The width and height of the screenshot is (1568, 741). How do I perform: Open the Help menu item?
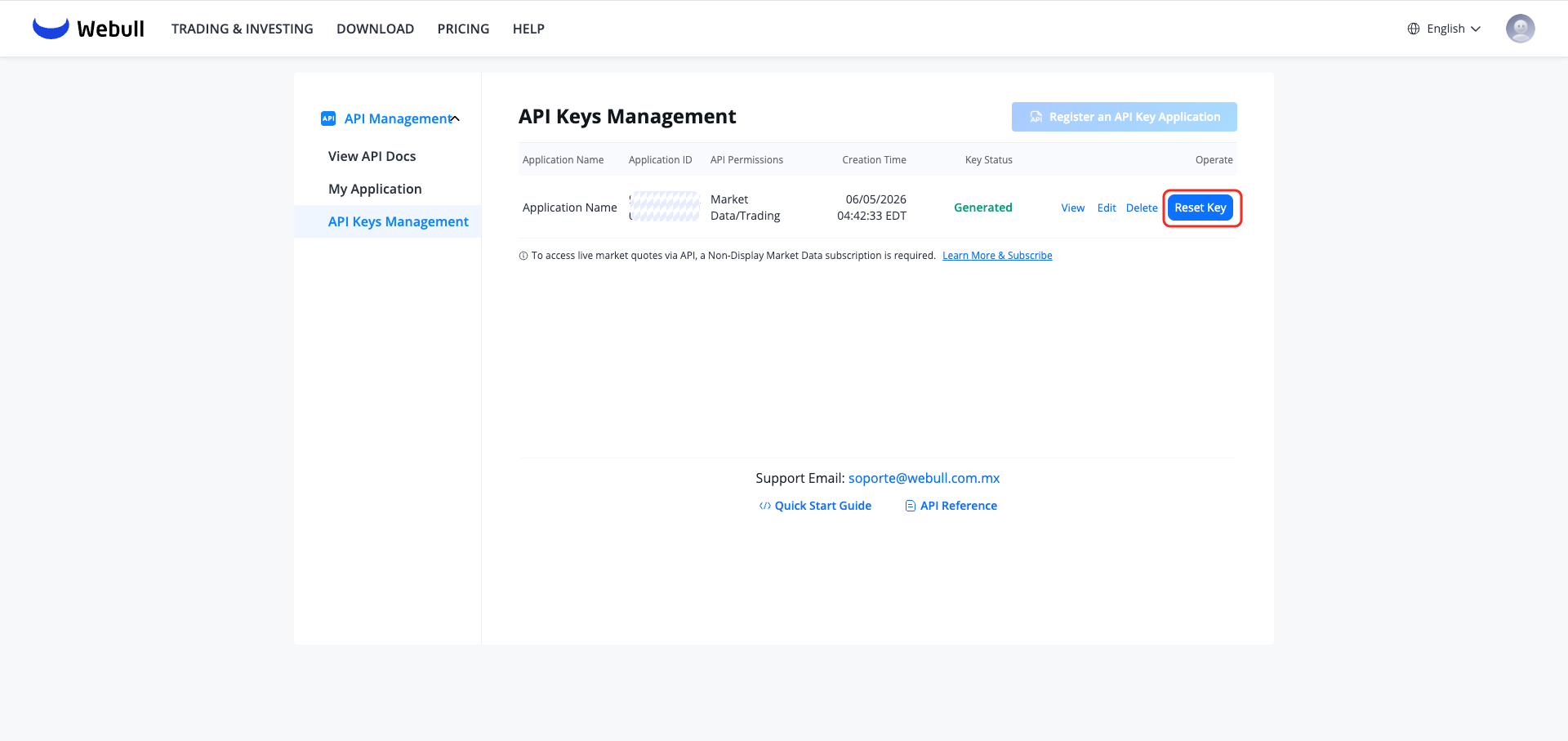(528, 29)
